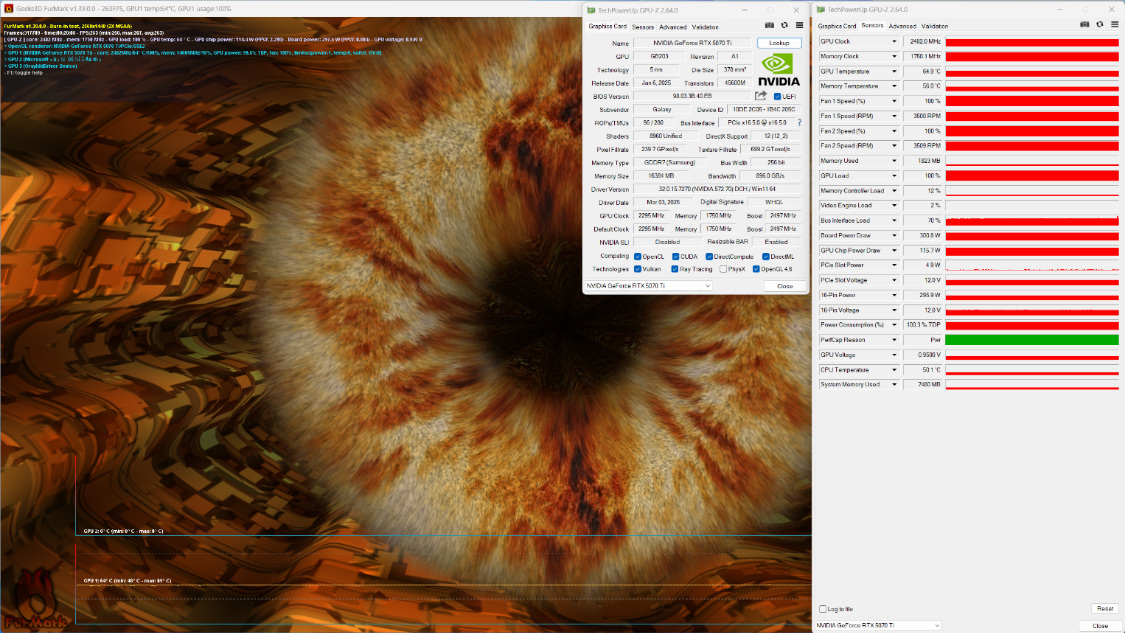
Task: Click the screenshot camera icon in Graphics Card window
Action: coord(769,25)
